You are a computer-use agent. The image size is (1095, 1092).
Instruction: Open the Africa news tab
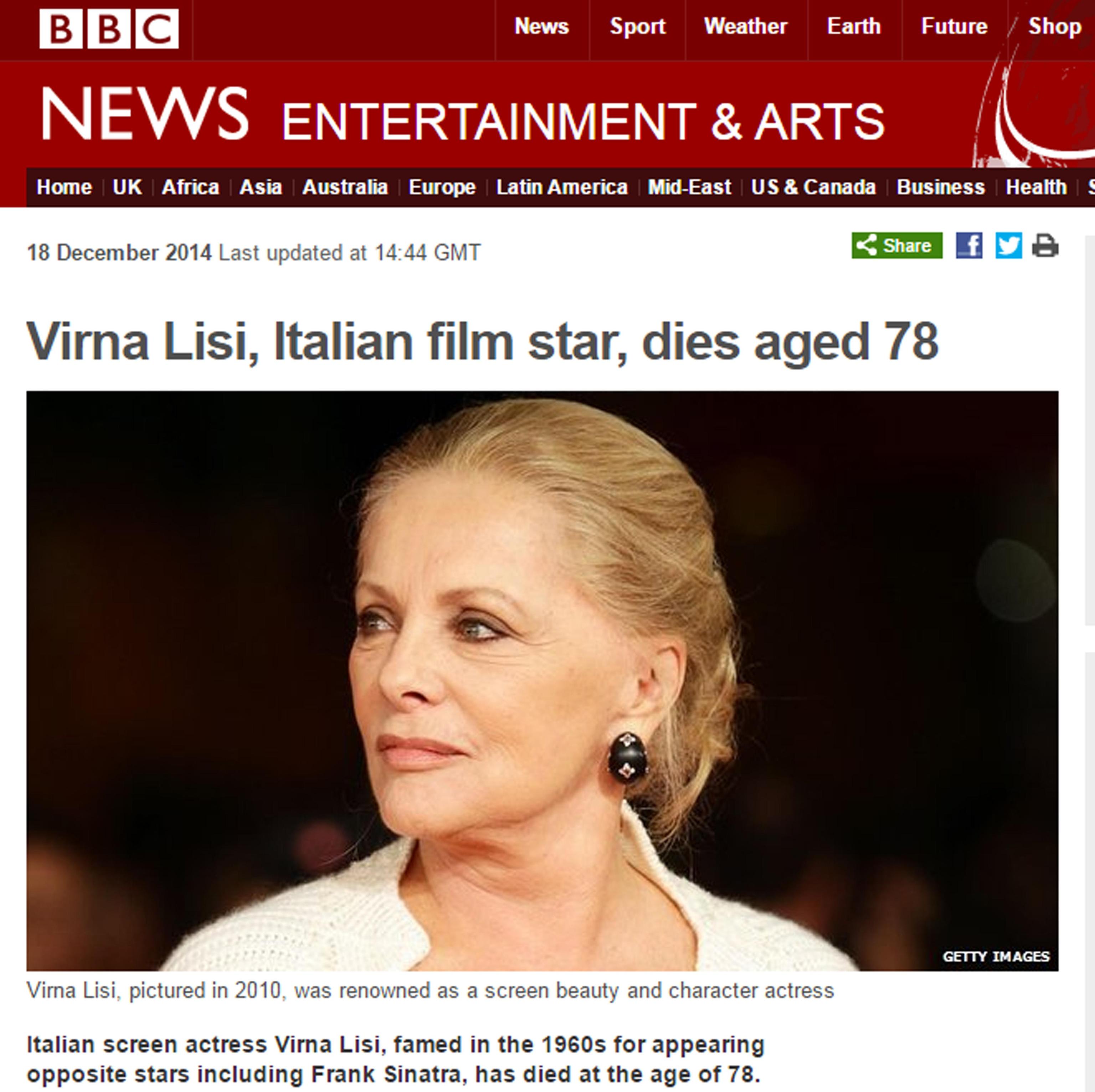(190, 187)
